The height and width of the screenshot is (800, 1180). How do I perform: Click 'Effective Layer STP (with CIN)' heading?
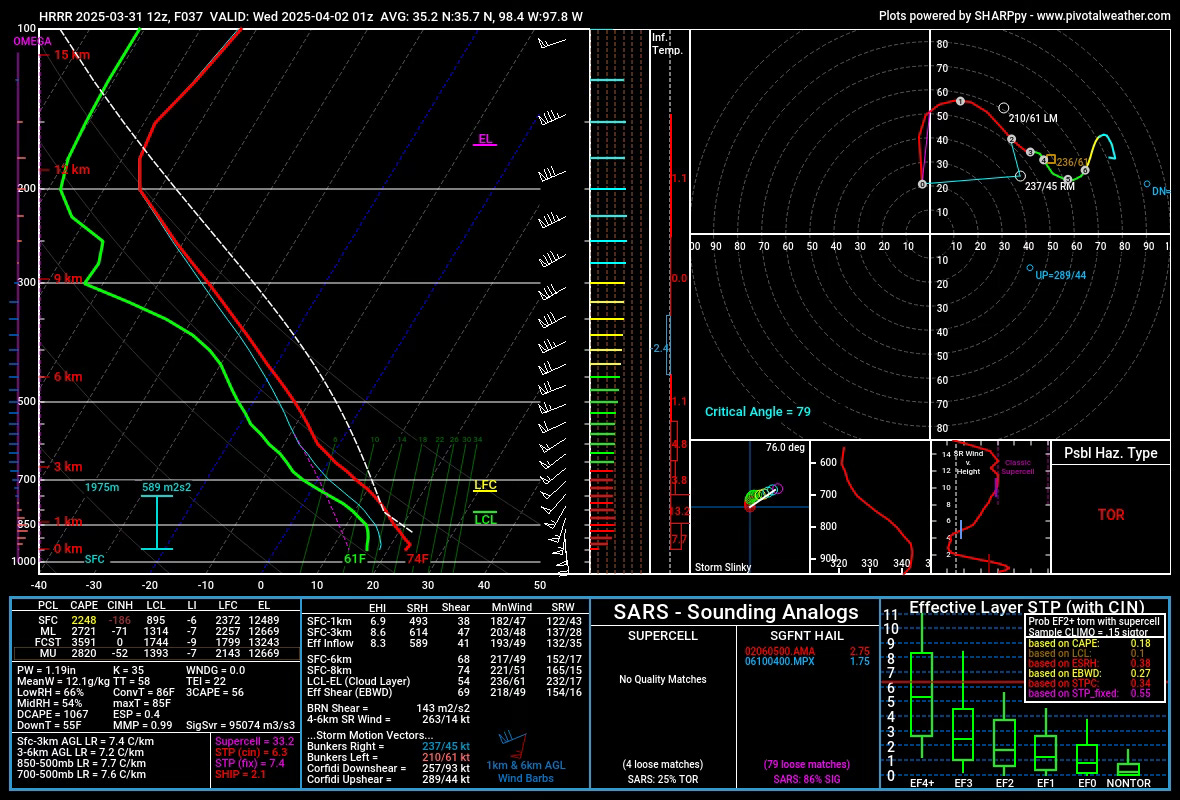pyautogui.click(x=1026, y=607)
